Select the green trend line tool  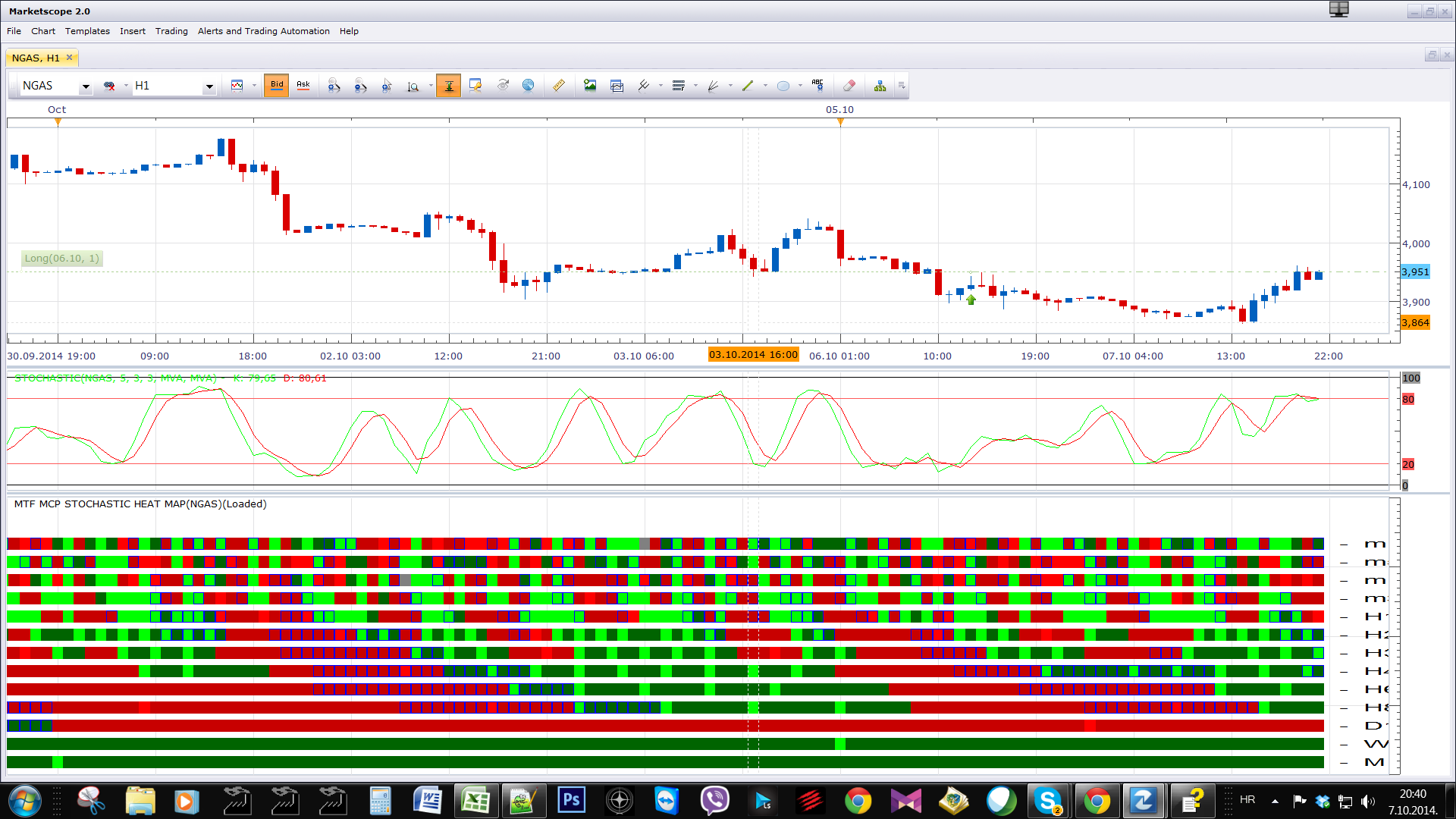click(748, 86)
